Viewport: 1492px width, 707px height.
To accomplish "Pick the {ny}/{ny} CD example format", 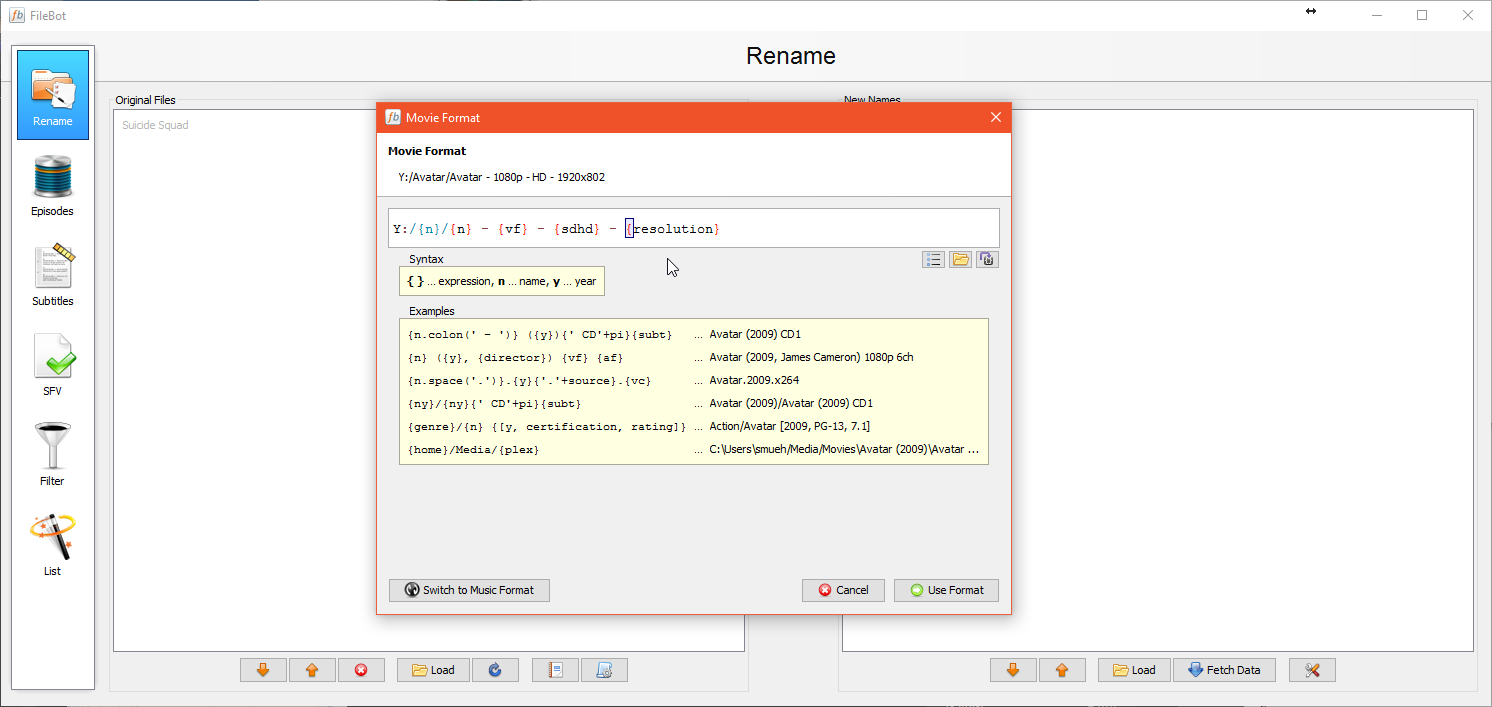I will (494, 403).
